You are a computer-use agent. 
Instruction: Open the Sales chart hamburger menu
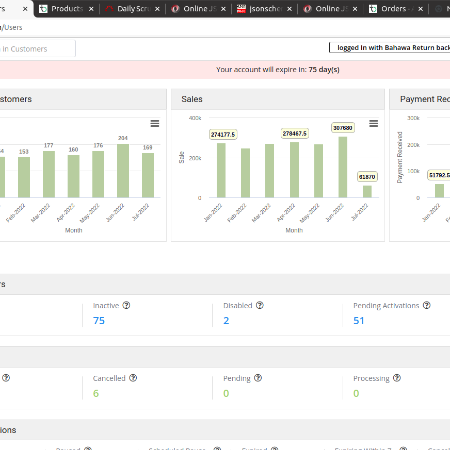pyautogui.click(x=373, y=124)
